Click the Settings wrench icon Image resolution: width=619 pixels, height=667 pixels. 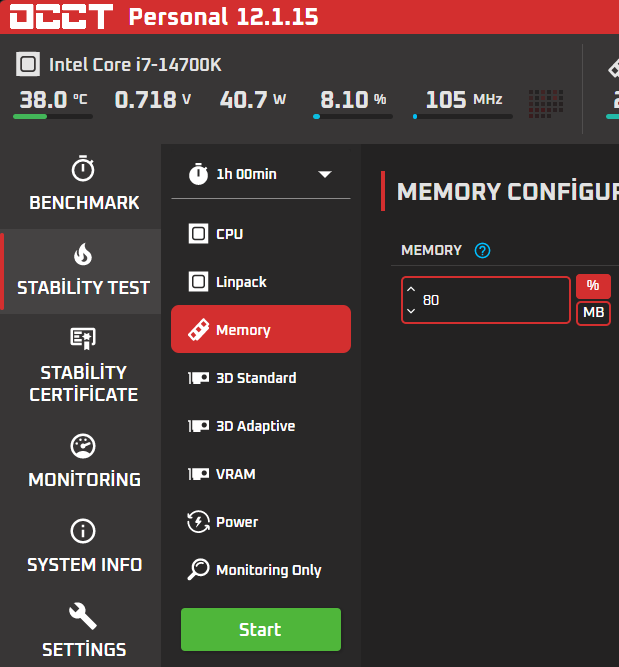click(83, 616)
